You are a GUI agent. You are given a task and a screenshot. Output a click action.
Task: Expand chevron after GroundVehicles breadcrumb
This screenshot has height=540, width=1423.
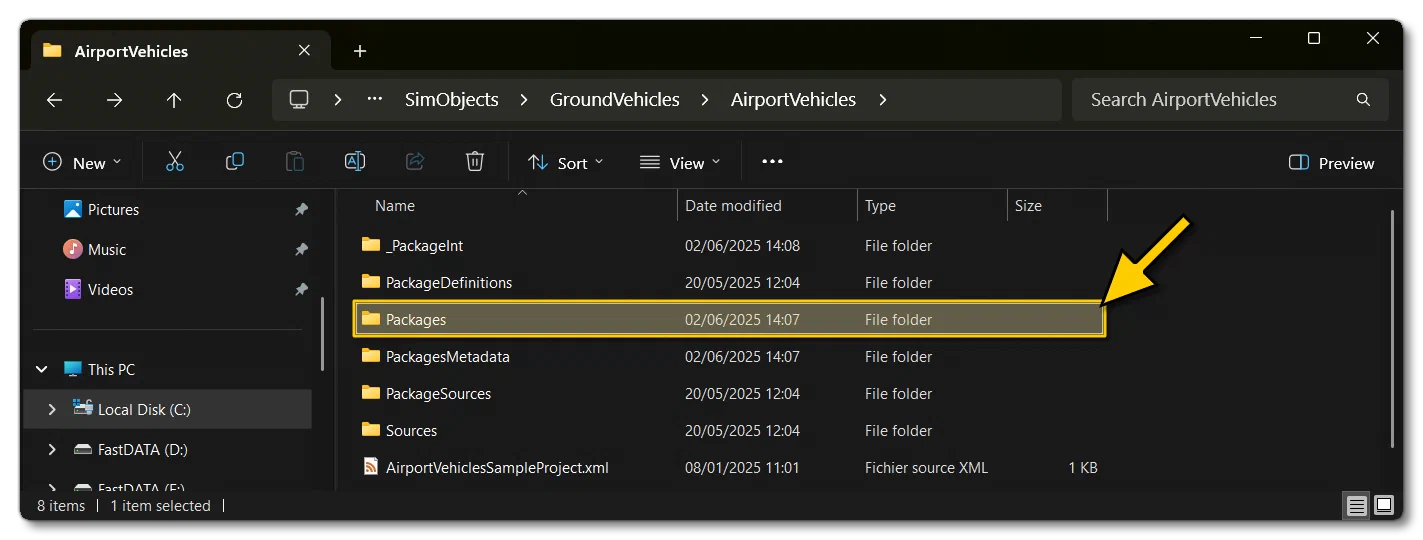pyautogui.click(x=706, y=100)
